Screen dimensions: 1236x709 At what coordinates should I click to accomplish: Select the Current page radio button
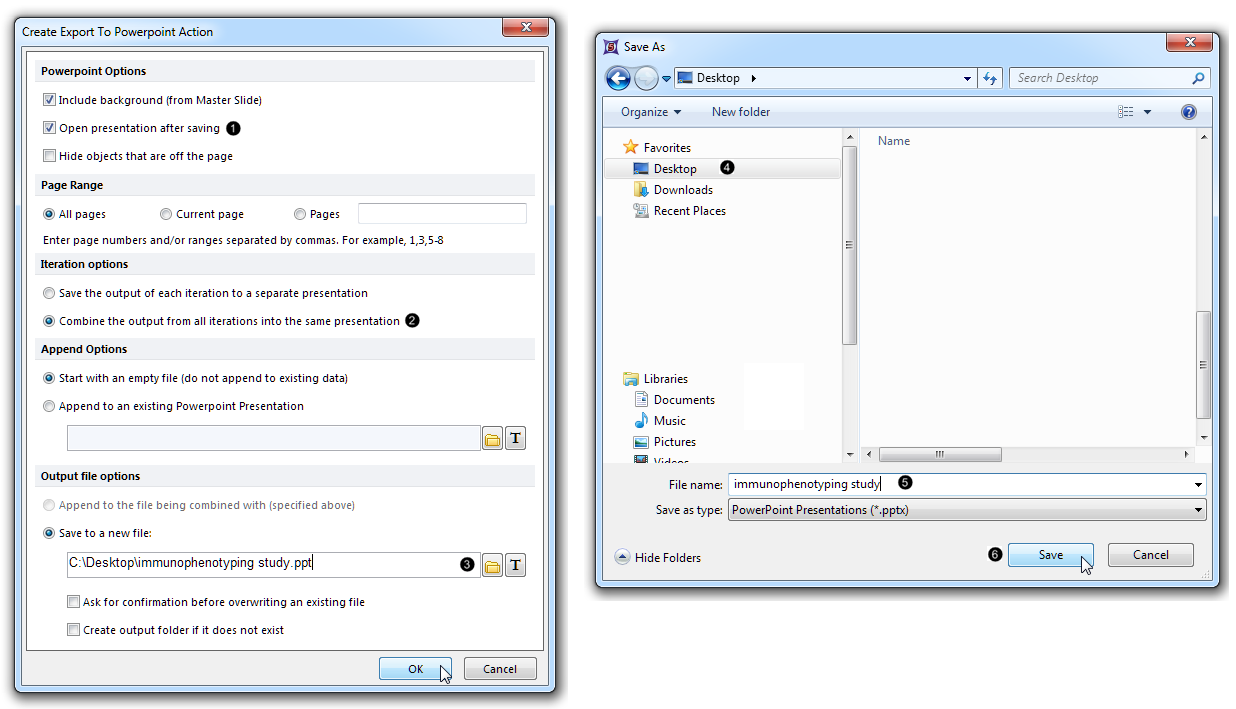pos(166,214)
